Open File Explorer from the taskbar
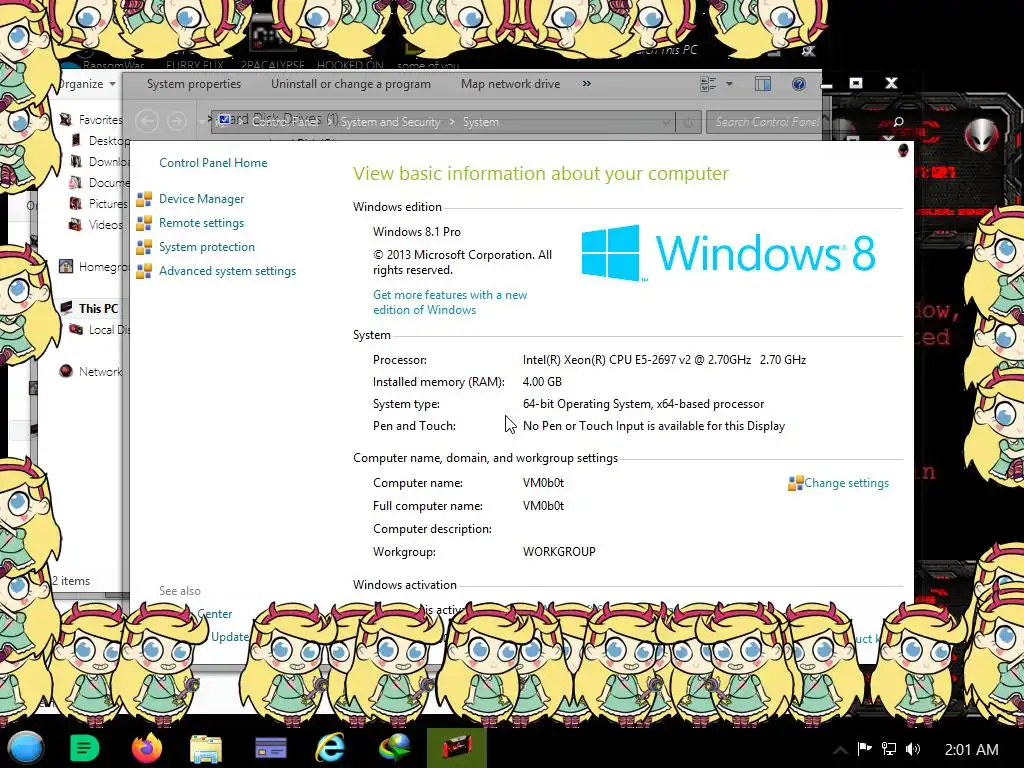Image resolution: width=1024 pixels, height=768 pixels. (x=206, y=749)
